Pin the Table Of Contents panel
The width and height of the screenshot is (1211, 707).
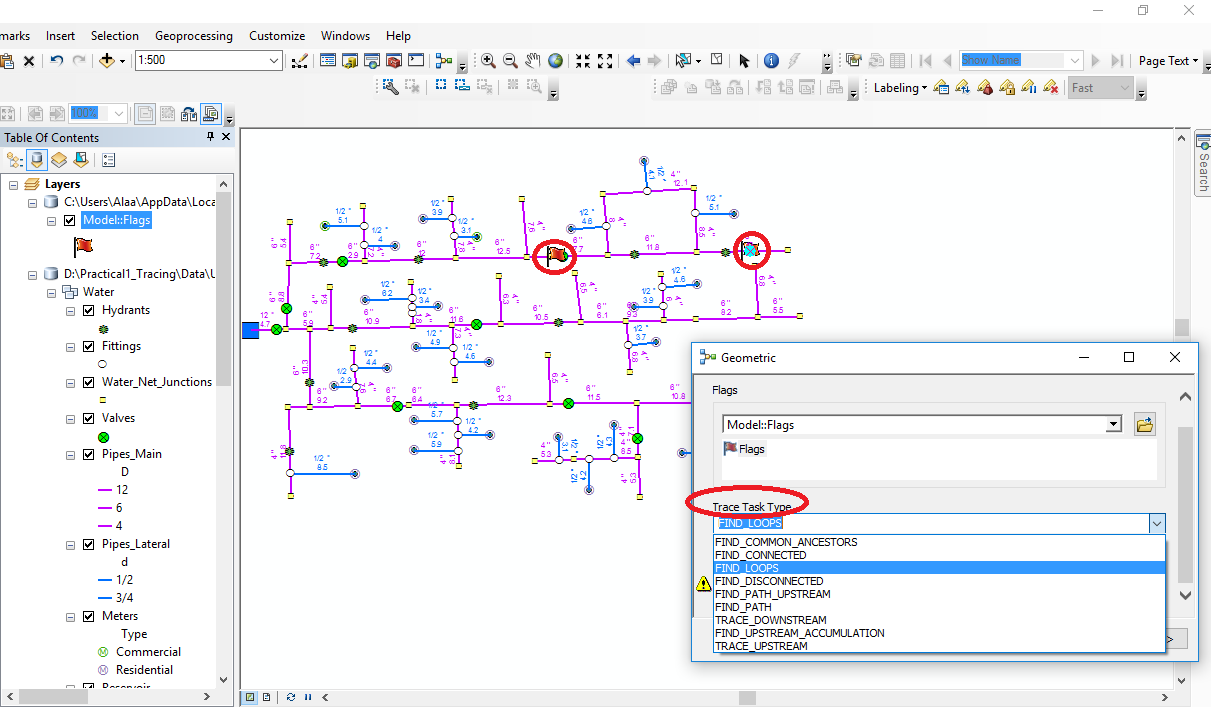[210, 137]
